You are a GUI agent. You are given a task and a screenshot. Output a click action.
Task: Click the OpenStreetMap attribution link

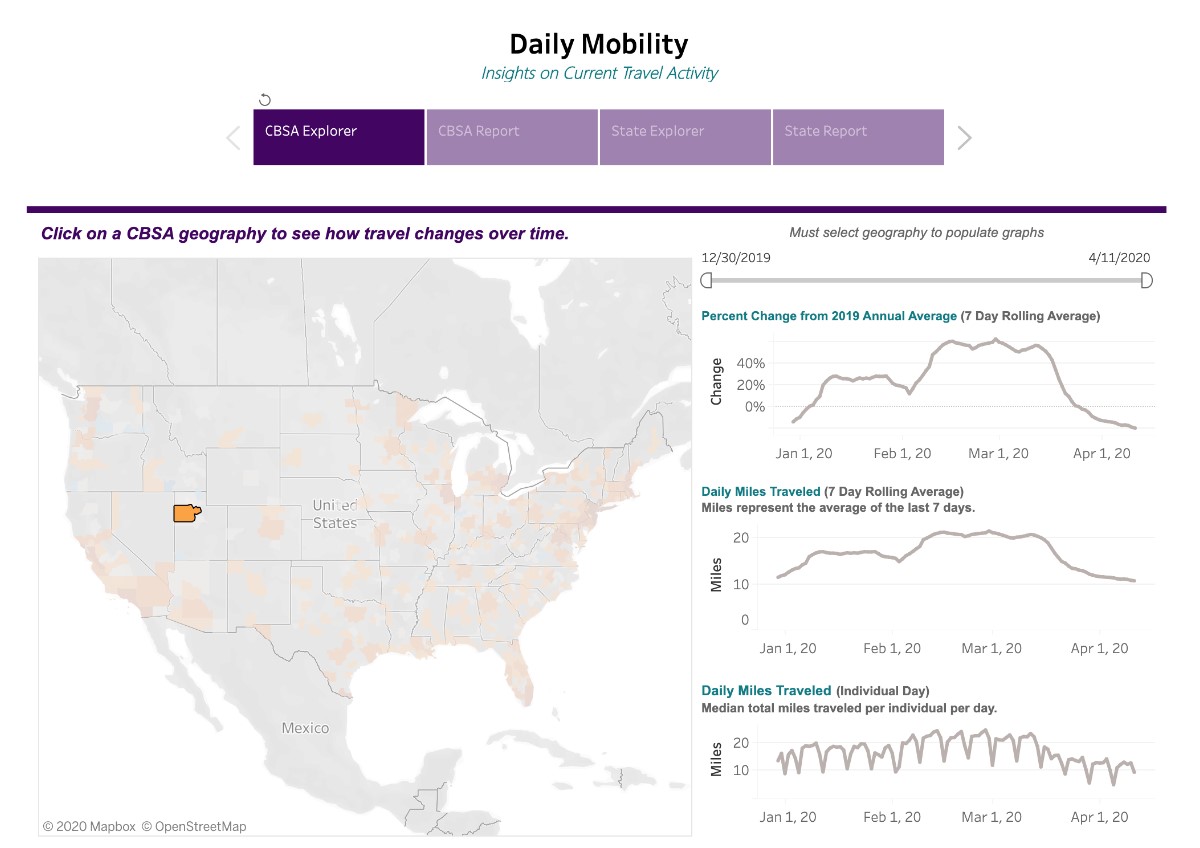coord(193,827)
